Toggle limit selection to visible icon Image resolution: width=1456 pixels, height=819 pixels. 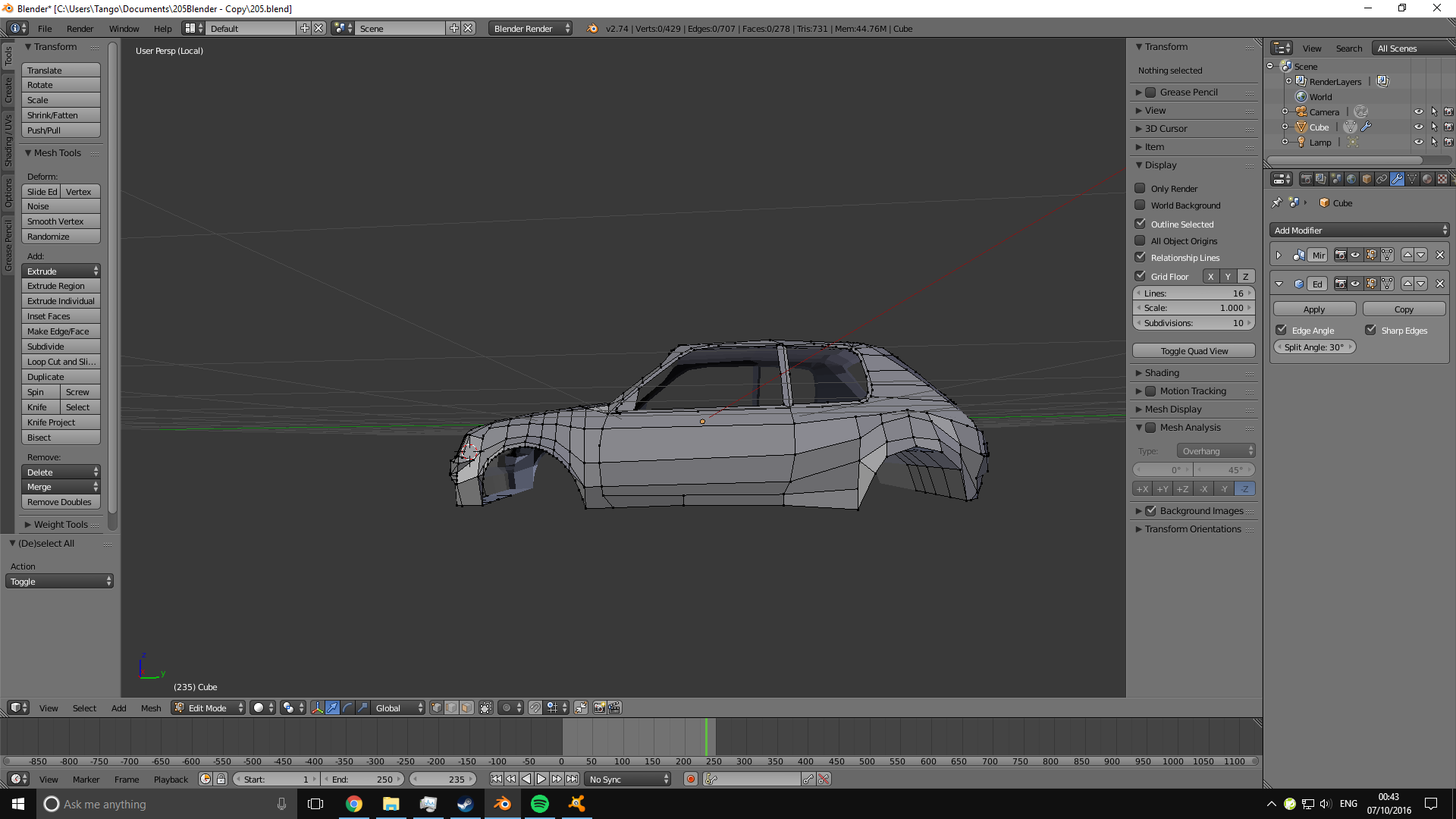coord(486,708)
